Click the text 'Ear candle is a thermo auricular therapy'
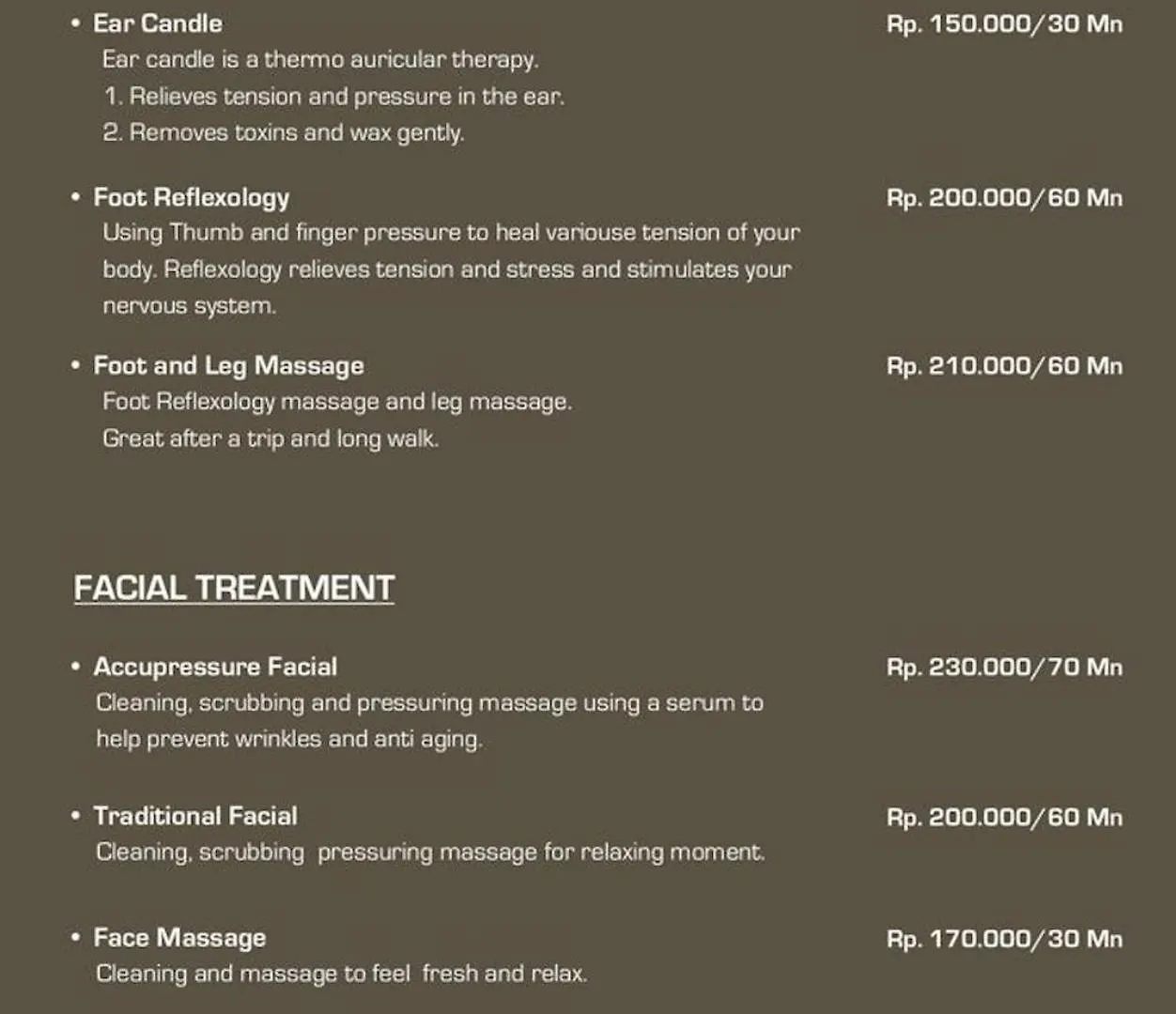 pos(320,60)
